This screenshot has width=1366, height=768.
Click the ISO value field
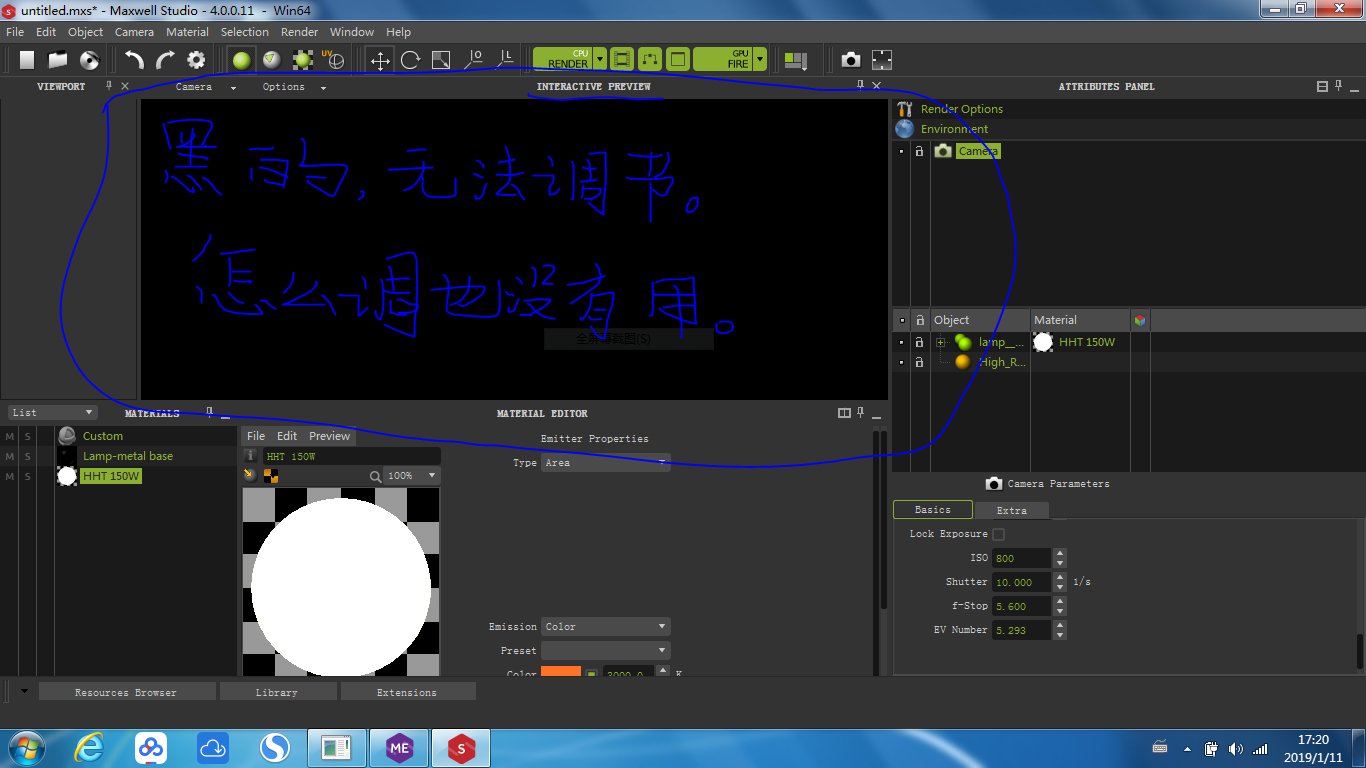point(1022,558)
